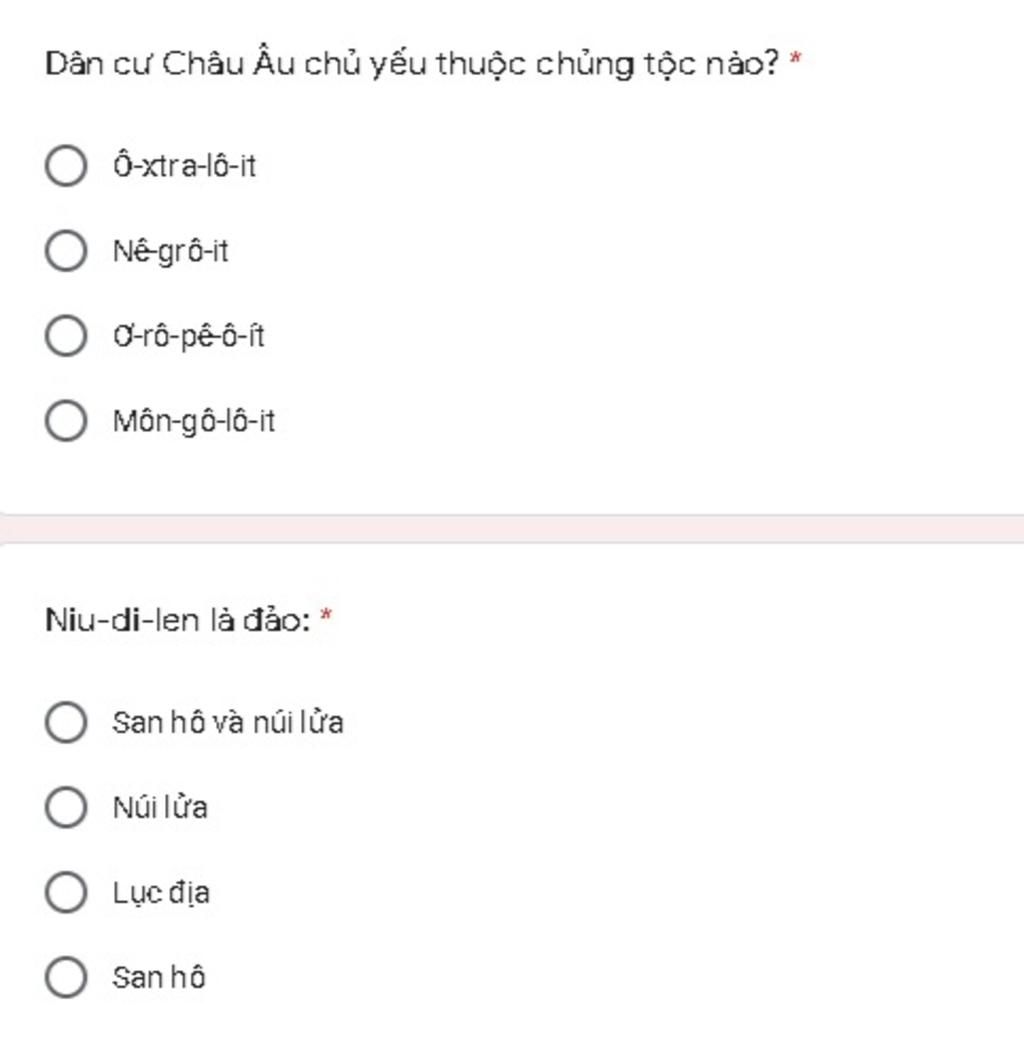The image size is (1024, 1041).
Task: Click the Ơ-rô-pê-ô-ít answer label
Action: [188, 336]
